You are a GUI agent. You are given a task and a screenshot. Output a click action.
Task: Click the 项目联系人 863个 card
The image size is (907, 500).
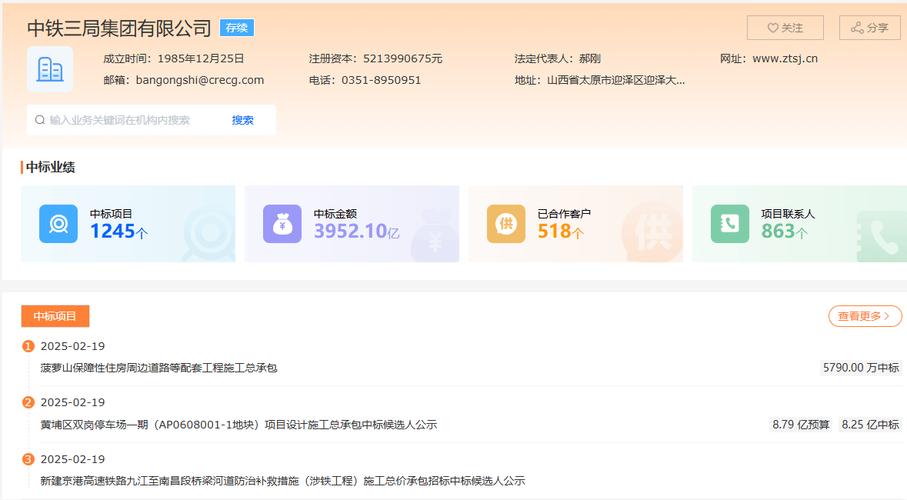tap(799, 223)
